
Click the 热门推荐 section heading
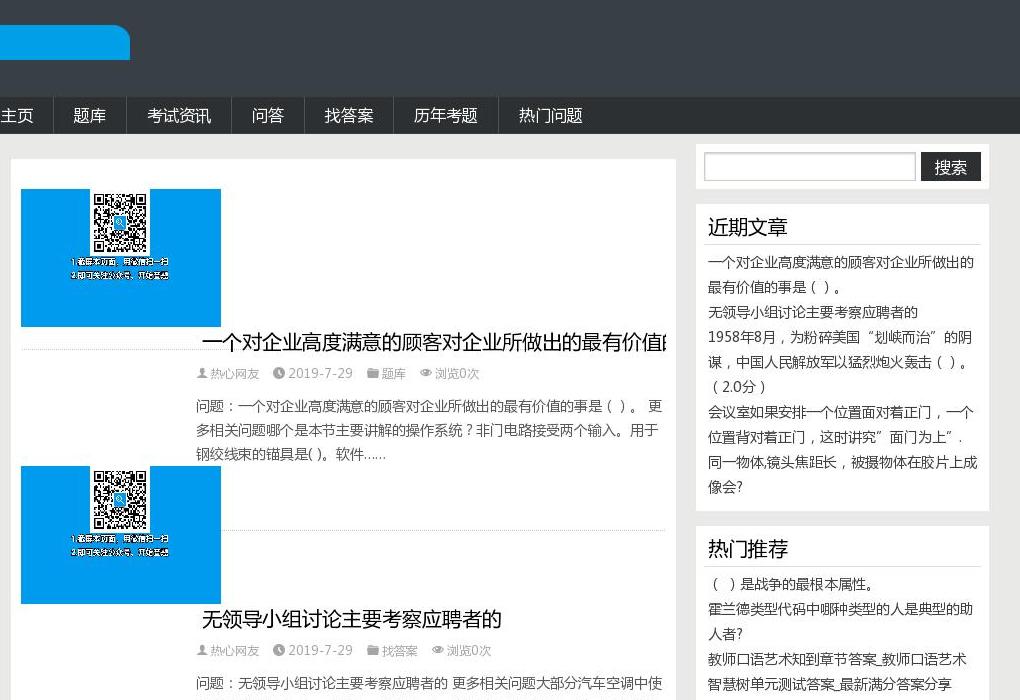click(x=747, y=549)
